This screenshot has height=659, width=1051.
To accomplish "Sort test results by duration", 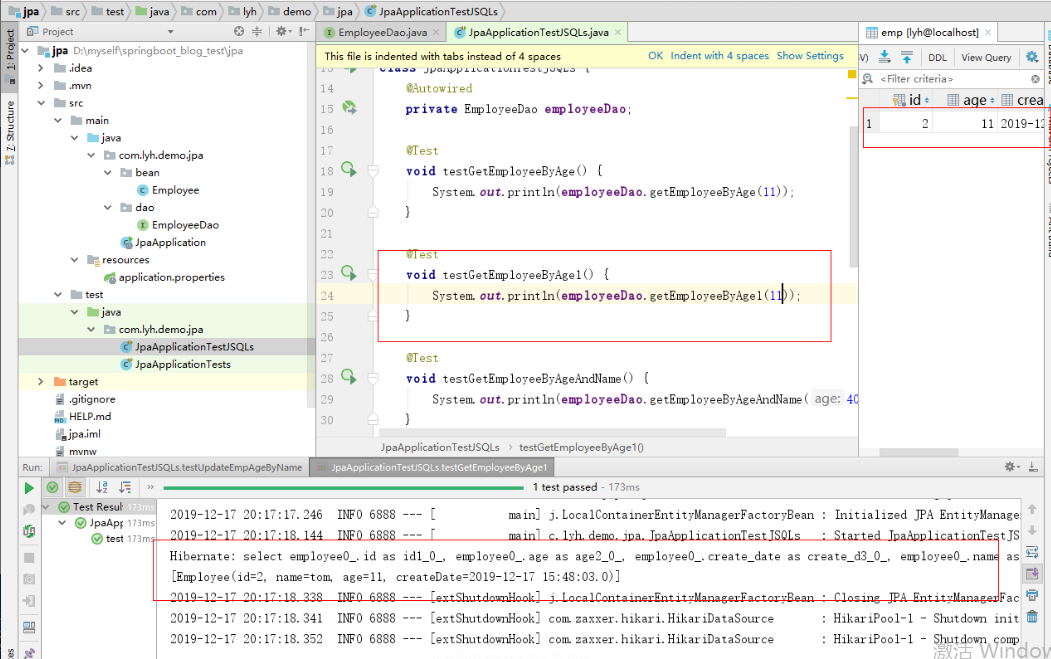I will point(125,487).
